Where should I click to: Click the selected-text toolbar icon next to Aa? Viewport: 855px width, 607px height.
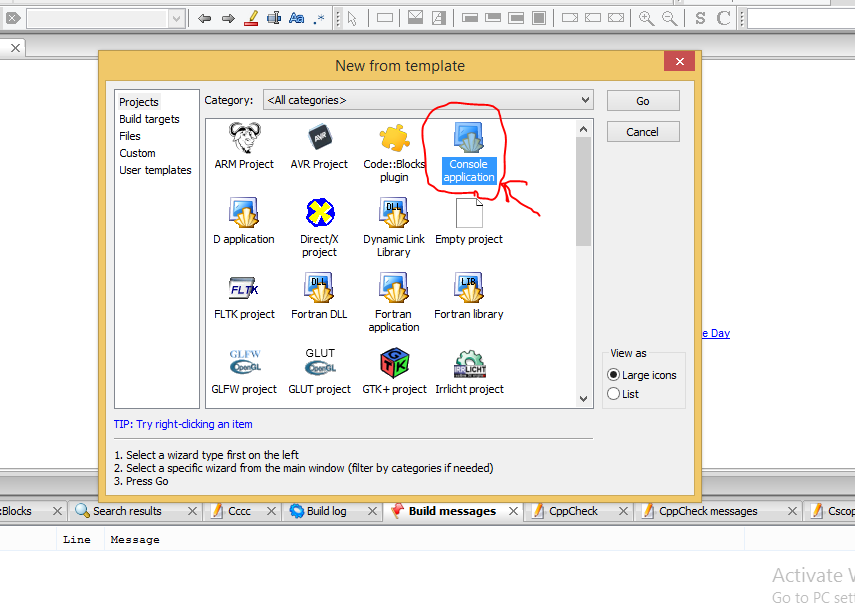tap(274, 19)
